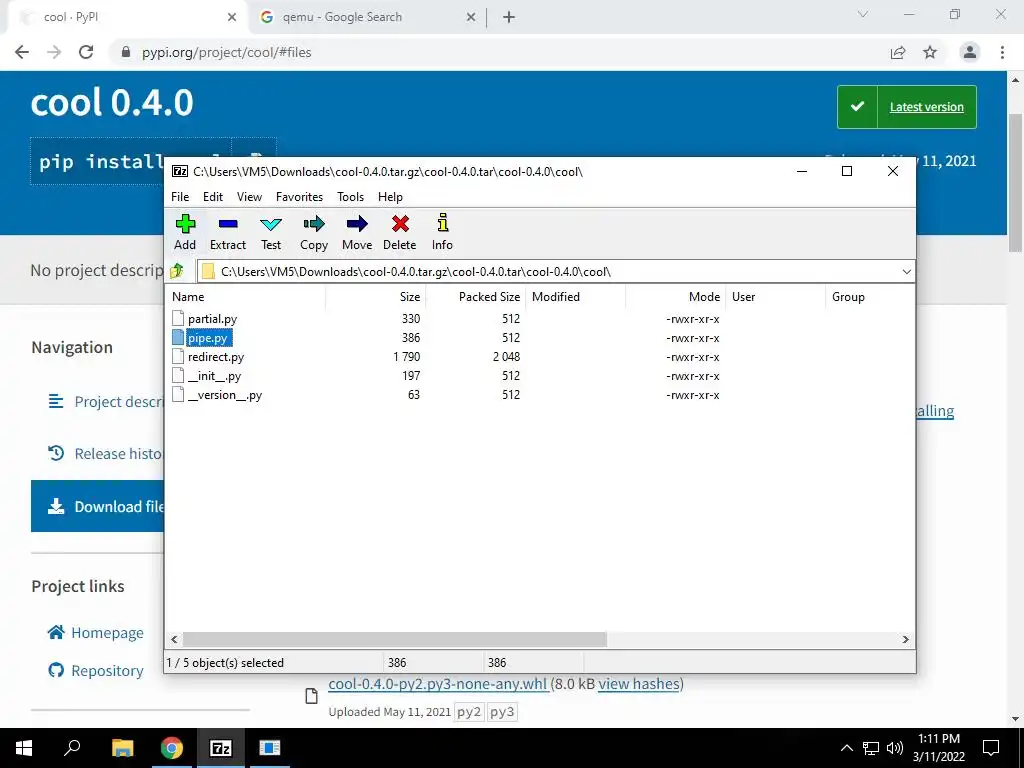This screenshot has height=768, width=1024.
Task: Click the Chrome back arrow
Action: [x=22, y=52]
